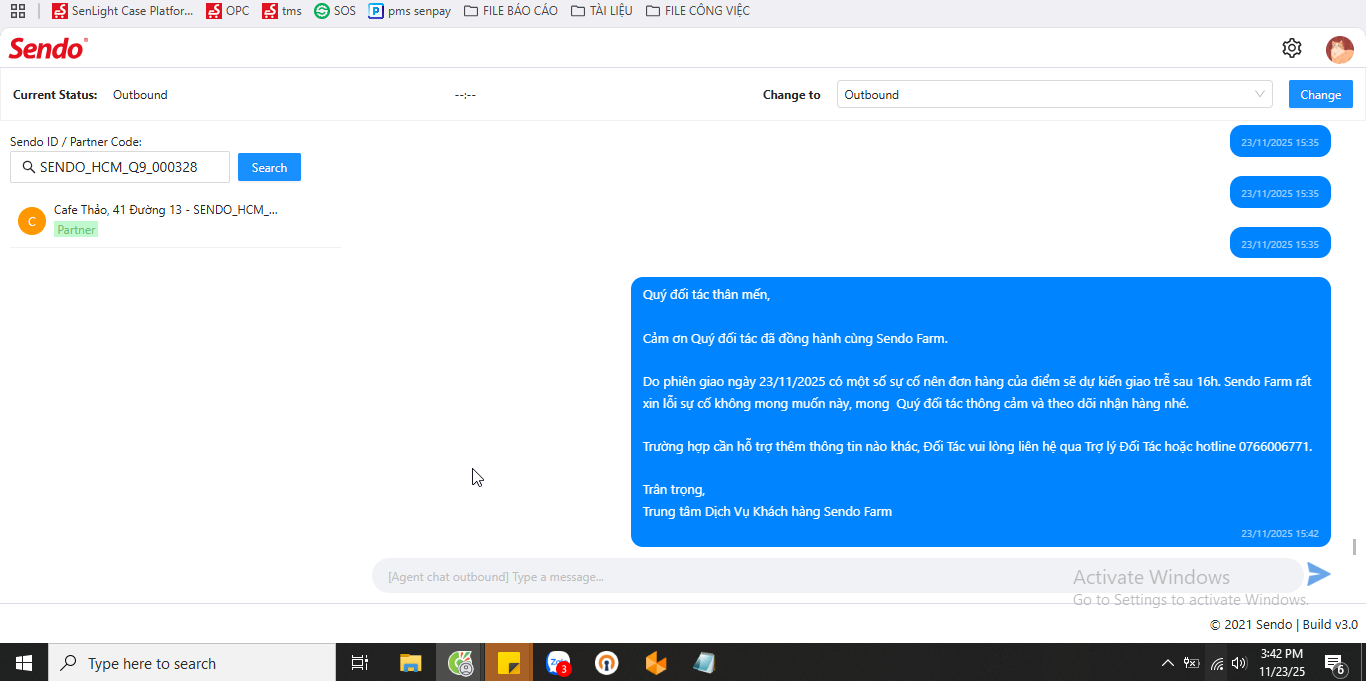The height and width of the screenshot is (681, 1366).
Task: Click the chat scrollbar thumb
Action: pos(1354,546)
